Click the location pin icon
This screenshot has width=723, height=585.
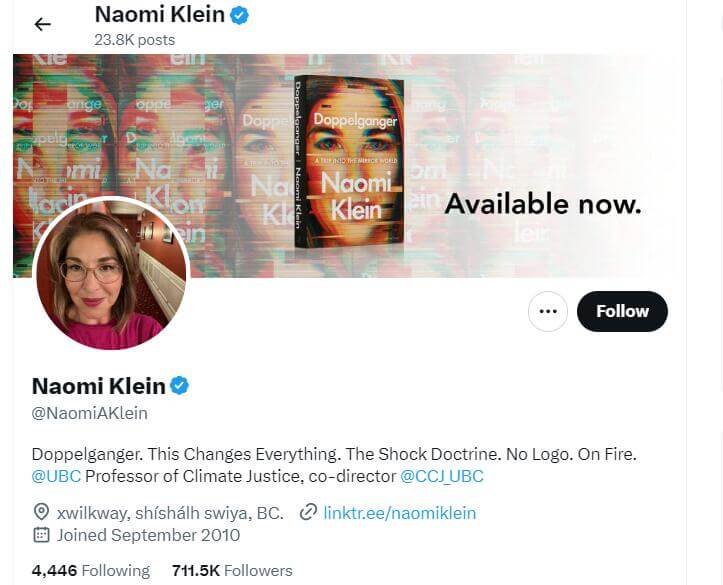(41, 513)
